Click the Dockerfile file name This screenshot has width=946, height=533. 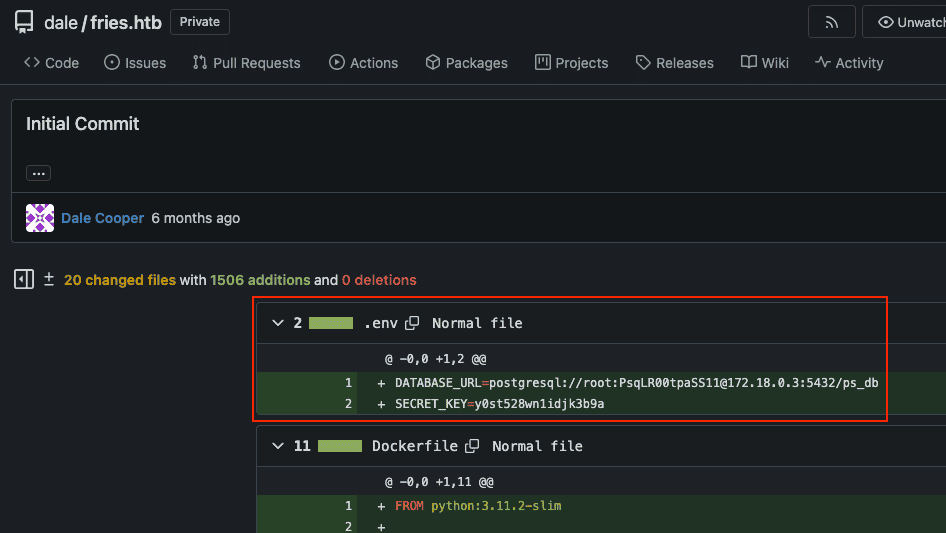pos(414,446)
